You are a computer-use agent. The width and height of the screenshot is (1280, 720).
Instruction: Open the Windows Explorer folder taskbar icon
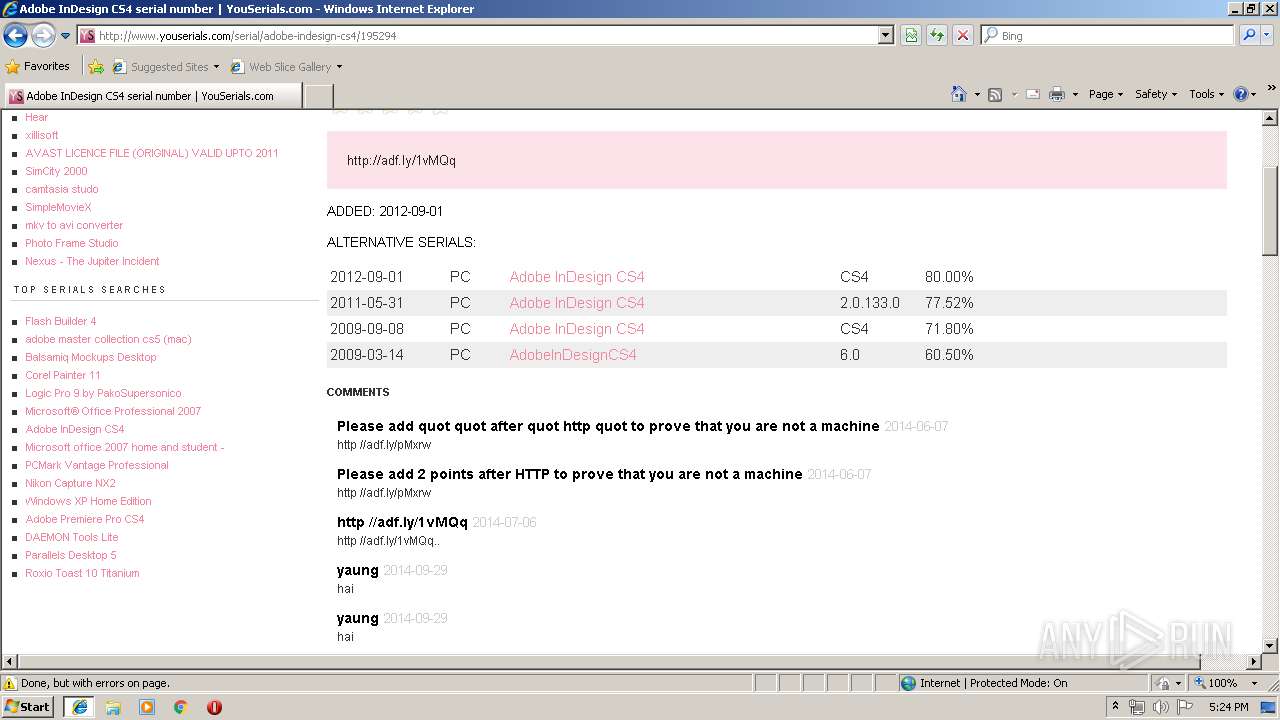click(x=113, y=707)
